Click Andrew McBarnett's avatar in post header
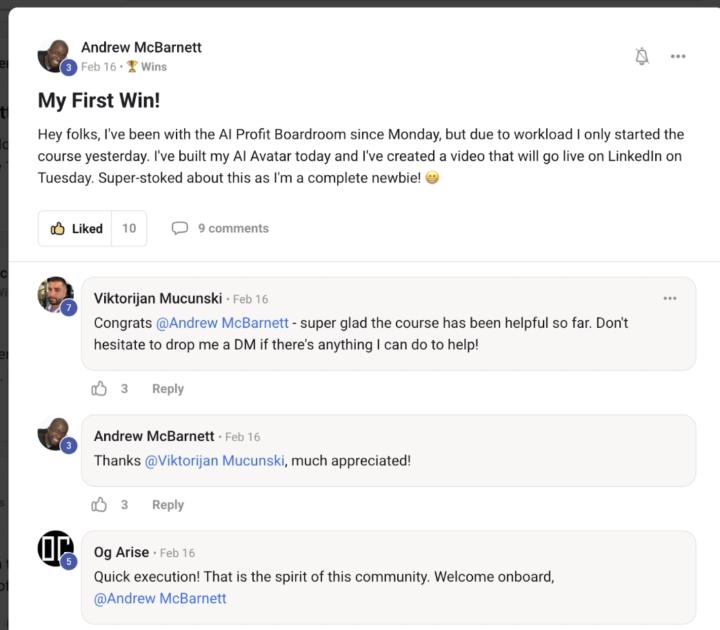The image size is (720, 630). [54, 56]
